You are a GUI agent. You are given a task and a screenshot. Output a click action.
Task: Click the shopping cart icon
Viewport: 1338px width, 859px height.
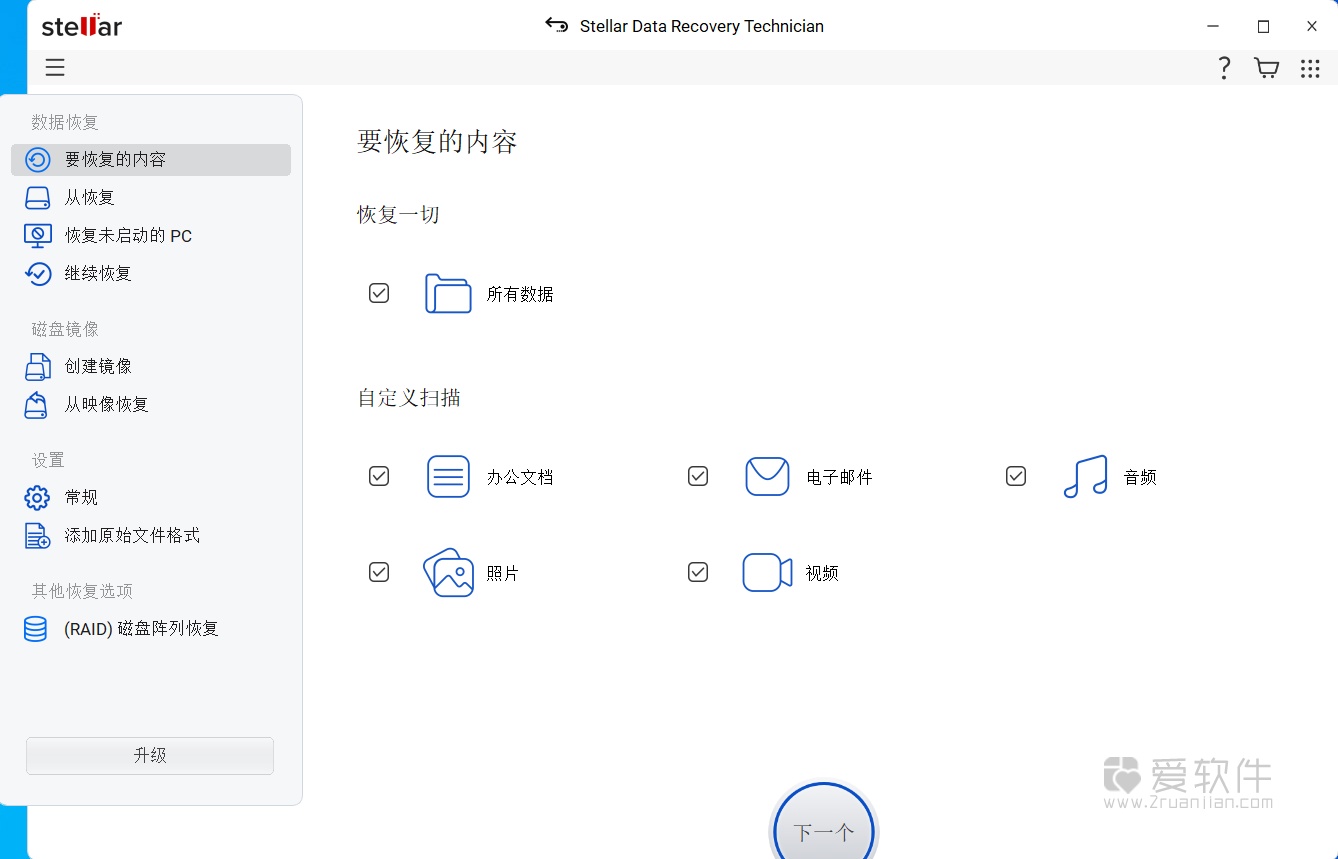point(1266,67)
